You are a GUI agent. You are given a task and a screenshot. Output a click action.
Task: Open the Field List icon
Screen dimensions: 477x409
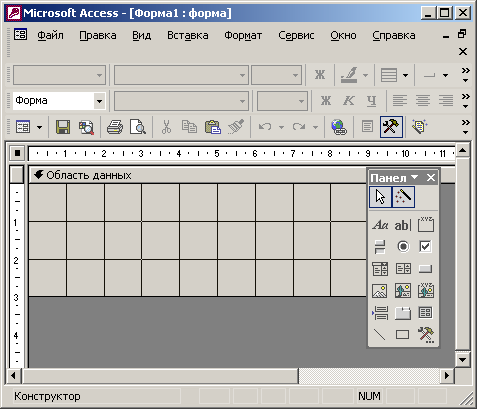tap(367, 127)
